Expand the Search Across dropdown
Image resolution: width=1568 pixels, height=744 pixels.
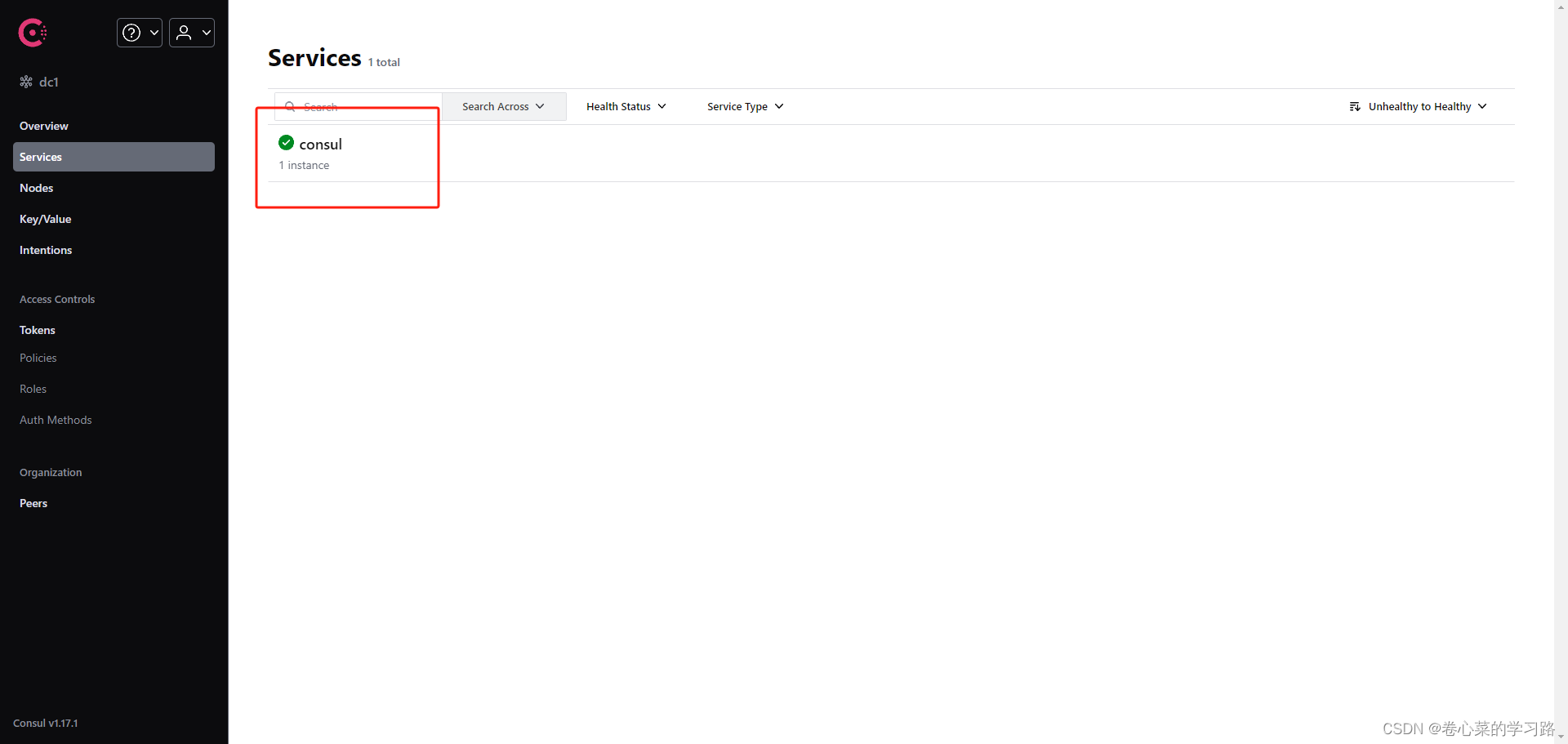pos(503,106)
